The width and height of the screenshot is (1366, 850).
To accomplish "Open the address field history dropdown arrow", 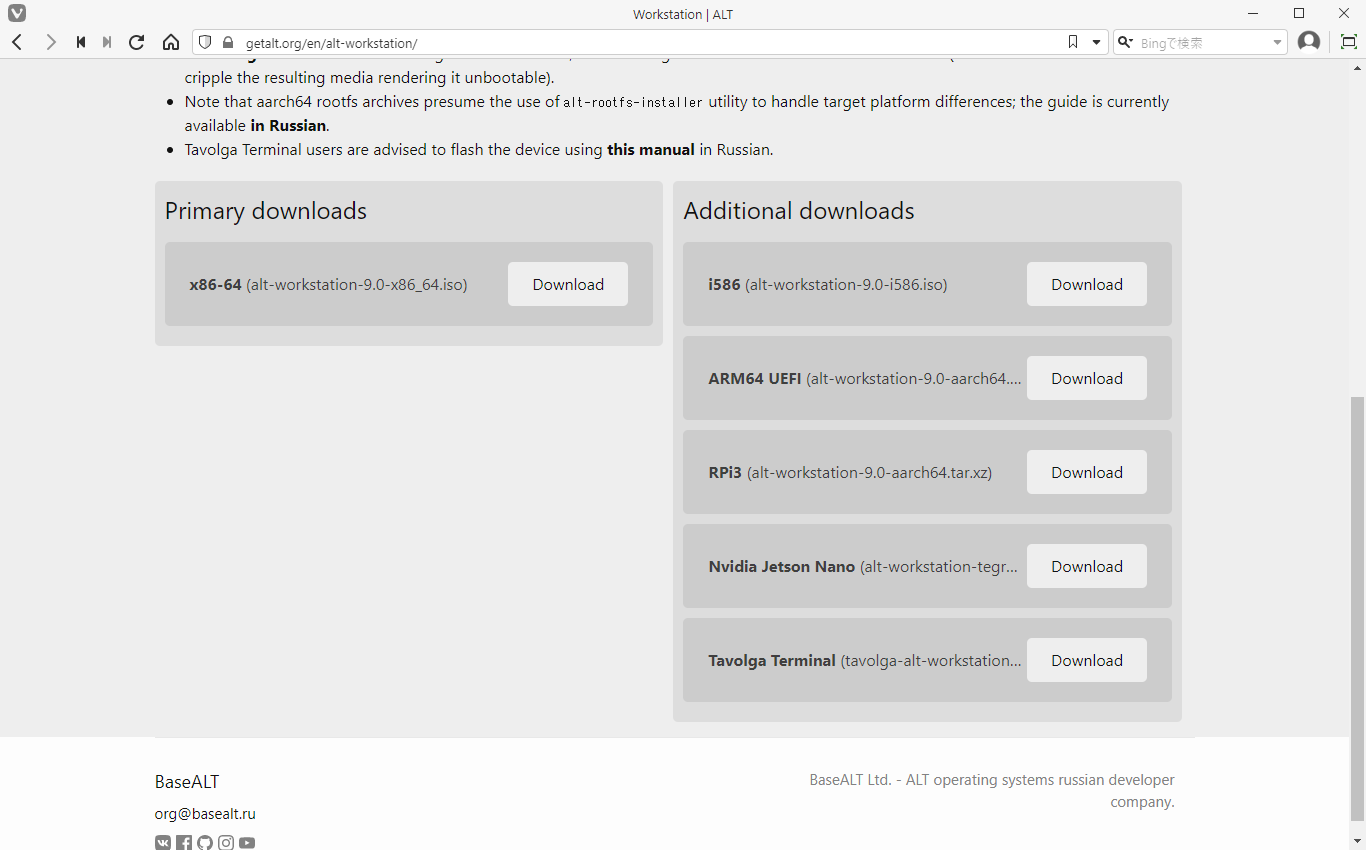I will pyautogui.click(x=1096, y=42).
